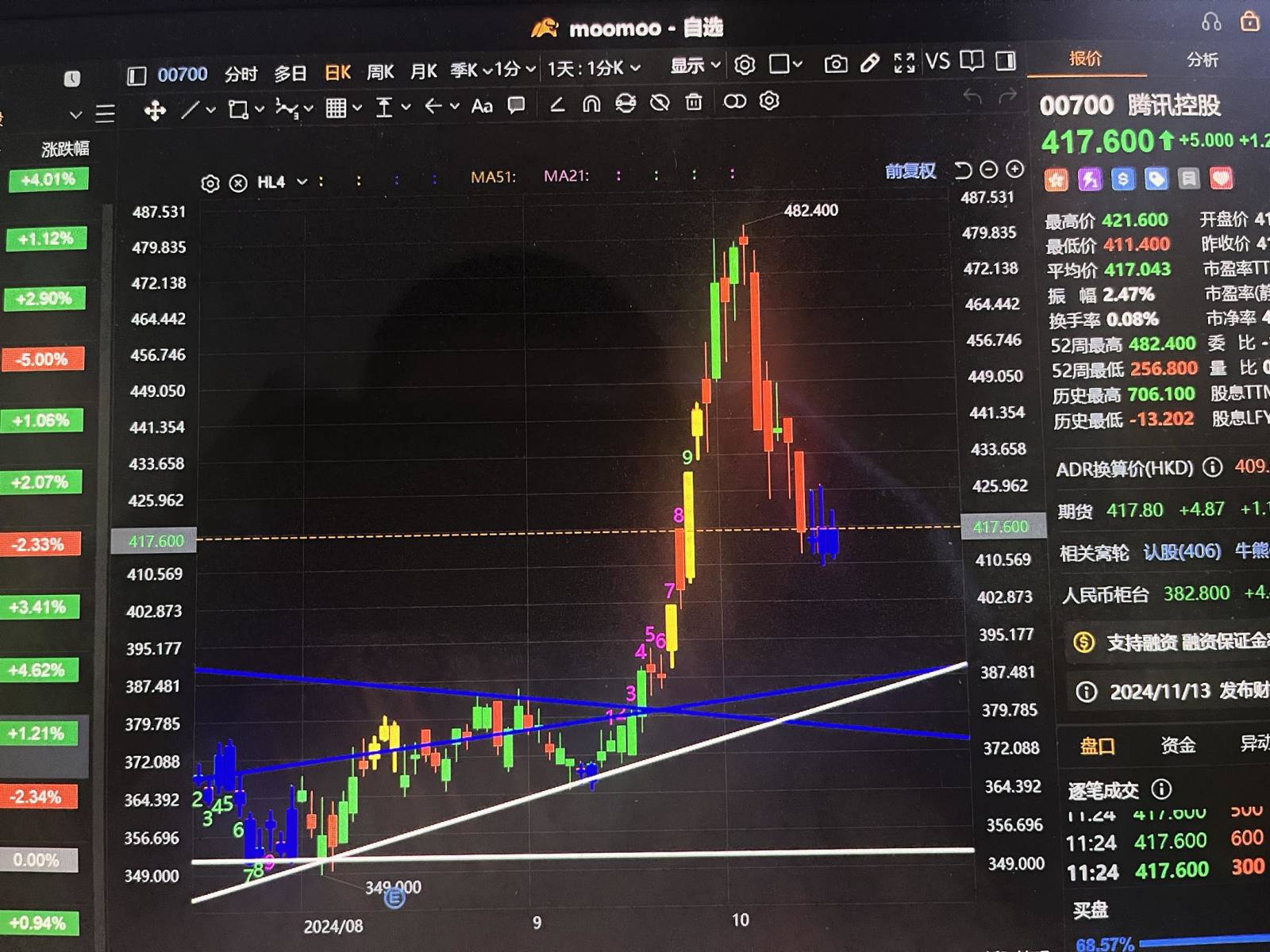
Task: Open drawing tool settings gear
Action: click(769, 101)
